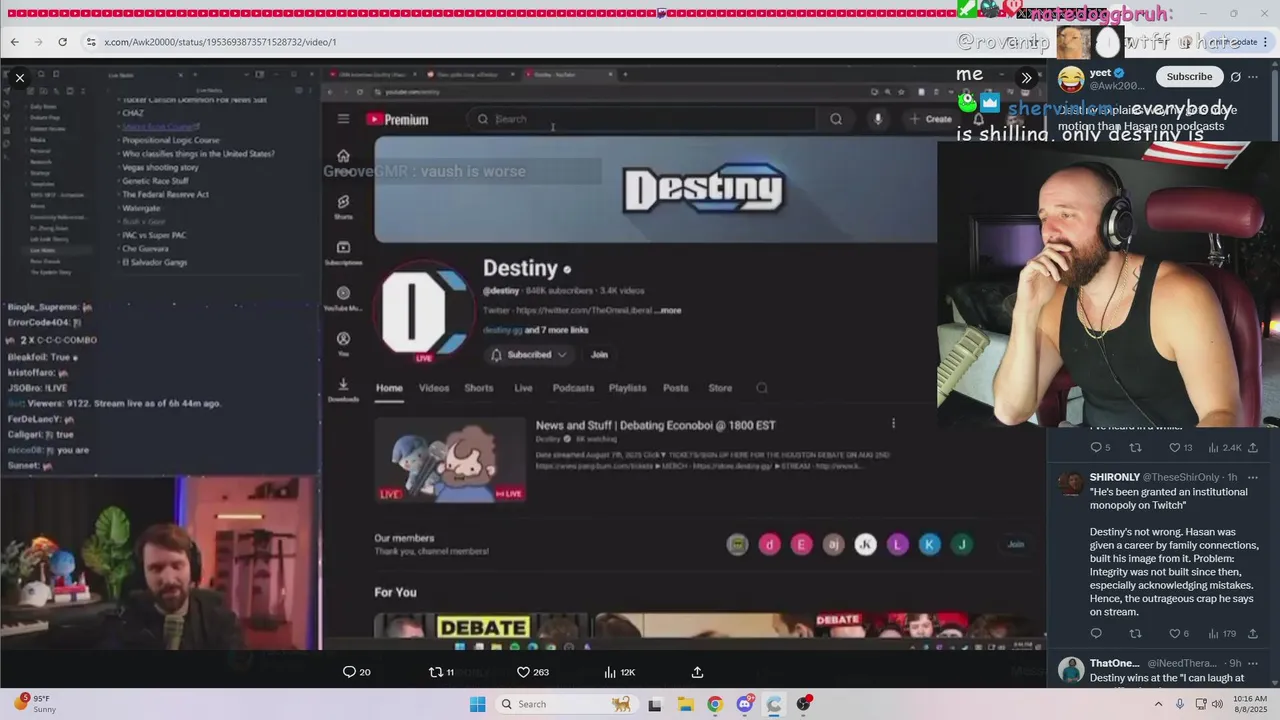This screenshot has width=1280, height=720.
Task: Open 'The Federal Reserve Act' note
Action: [x=165, y=194]
